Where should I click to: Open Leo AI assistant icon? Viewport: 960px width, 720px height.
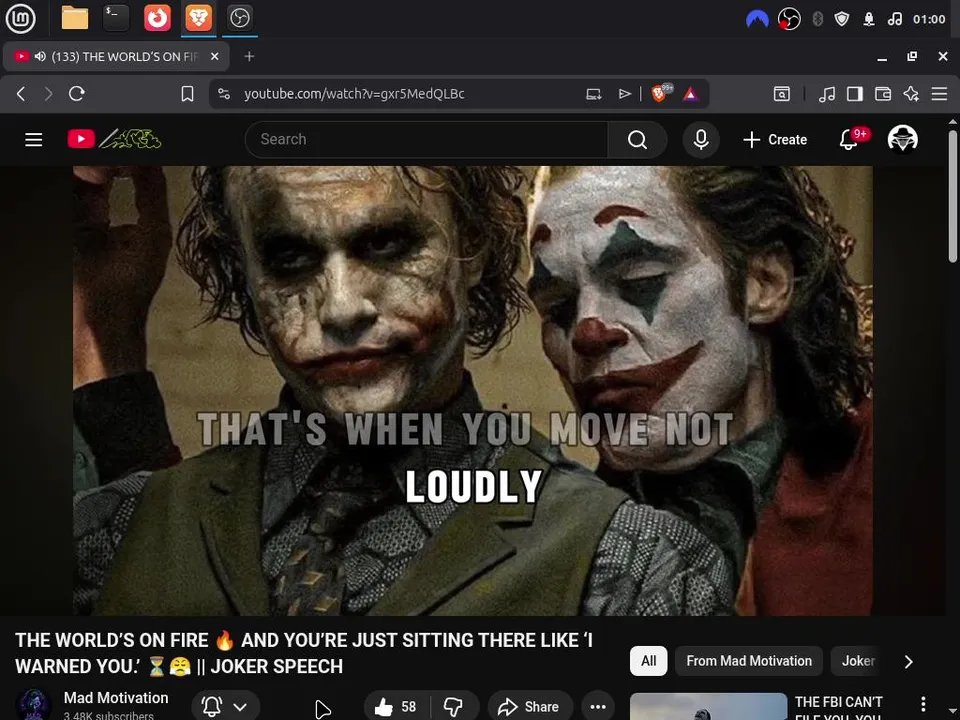(911, 94)
